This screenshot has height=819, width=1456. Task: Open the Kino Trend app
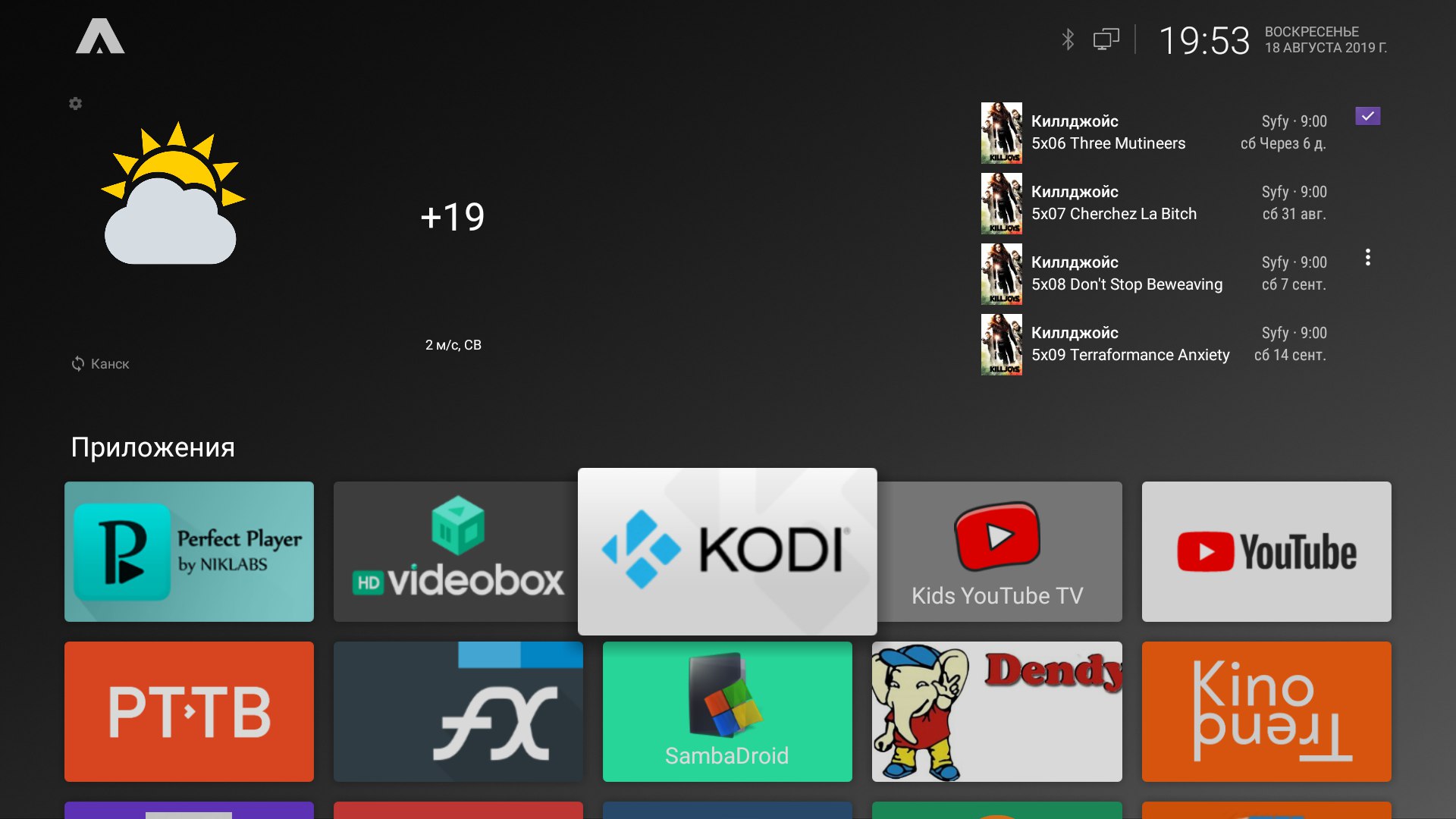pos(1266,711)
